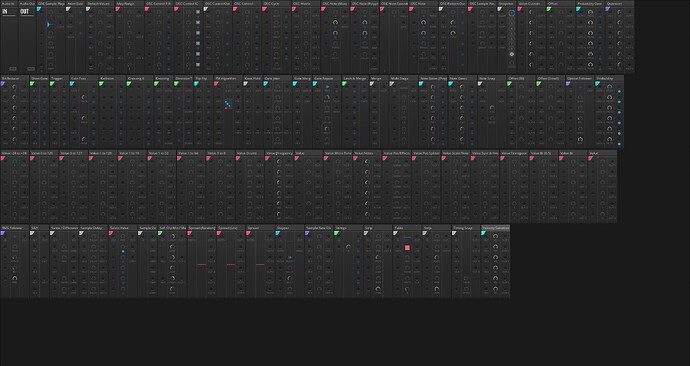Toggle the blue dot in Select Value module
This screenshot has height=366, width=690.
(123, 252)
